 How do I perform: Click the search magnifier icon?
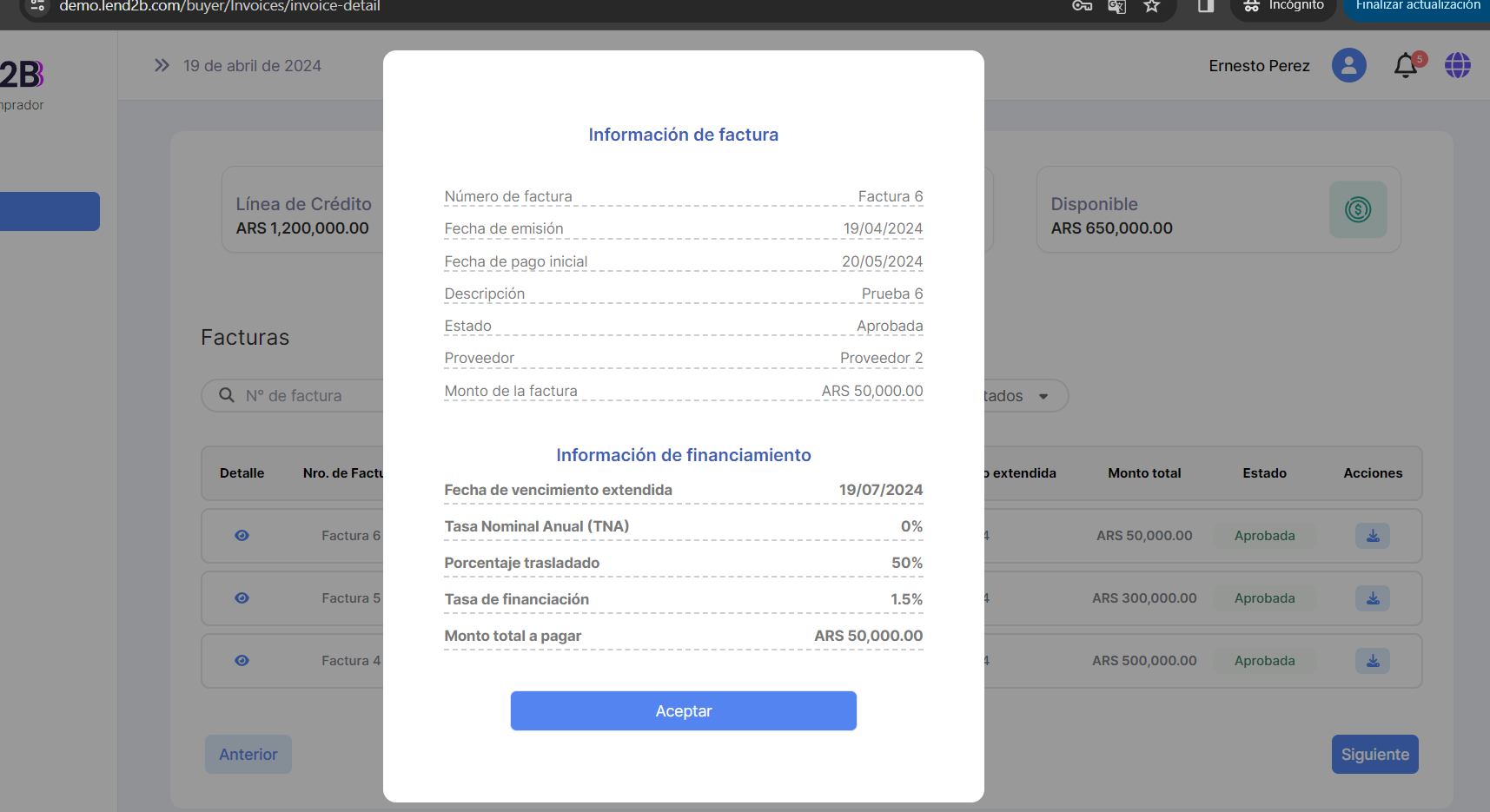click(227, 395)
